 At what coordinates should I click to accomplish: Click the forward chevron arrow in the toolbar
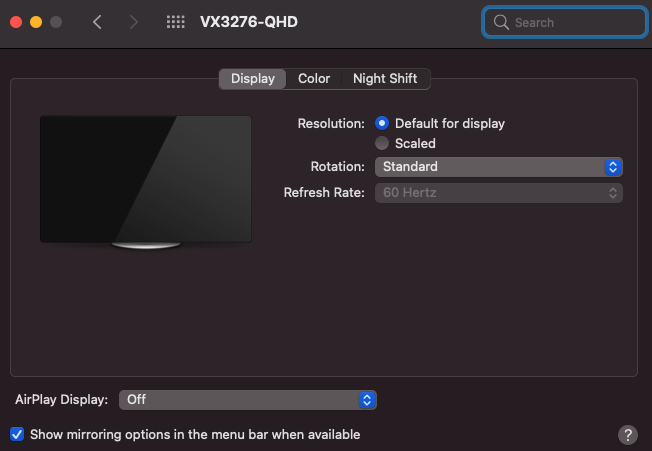pos(134,22)
